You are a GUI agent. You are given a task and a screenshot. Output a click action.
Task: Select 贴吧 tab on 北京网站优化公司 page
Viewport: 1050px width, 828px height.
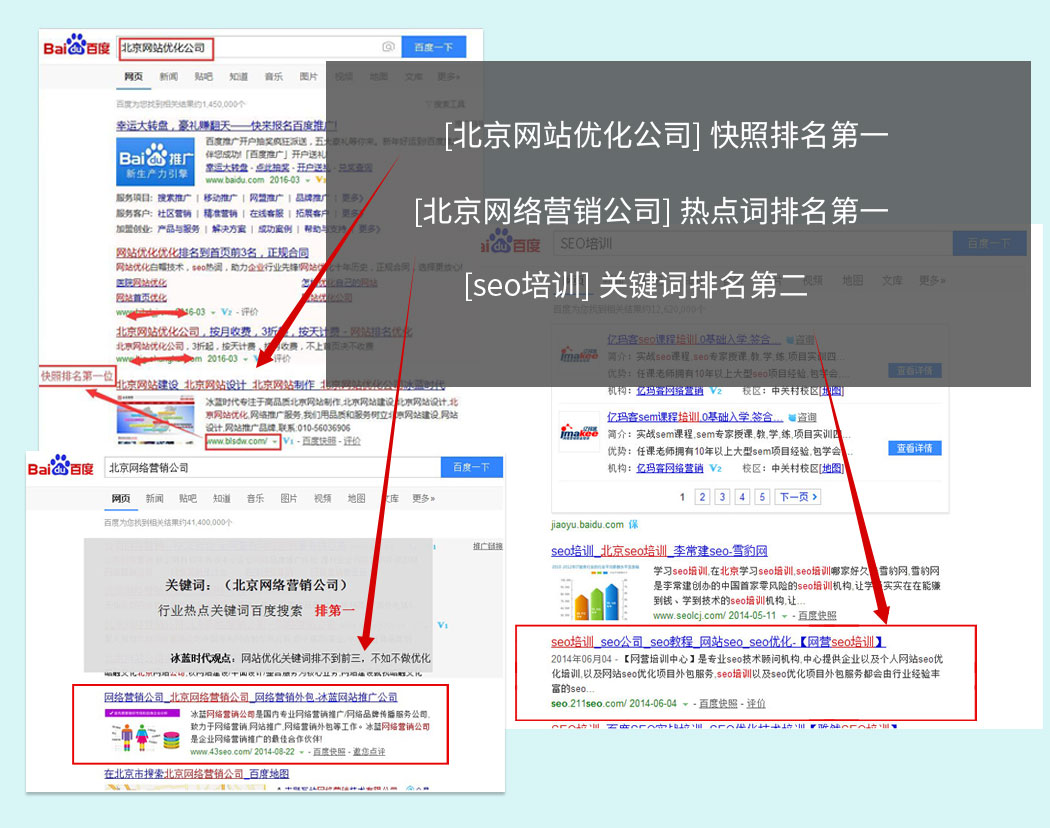[204, 77]
